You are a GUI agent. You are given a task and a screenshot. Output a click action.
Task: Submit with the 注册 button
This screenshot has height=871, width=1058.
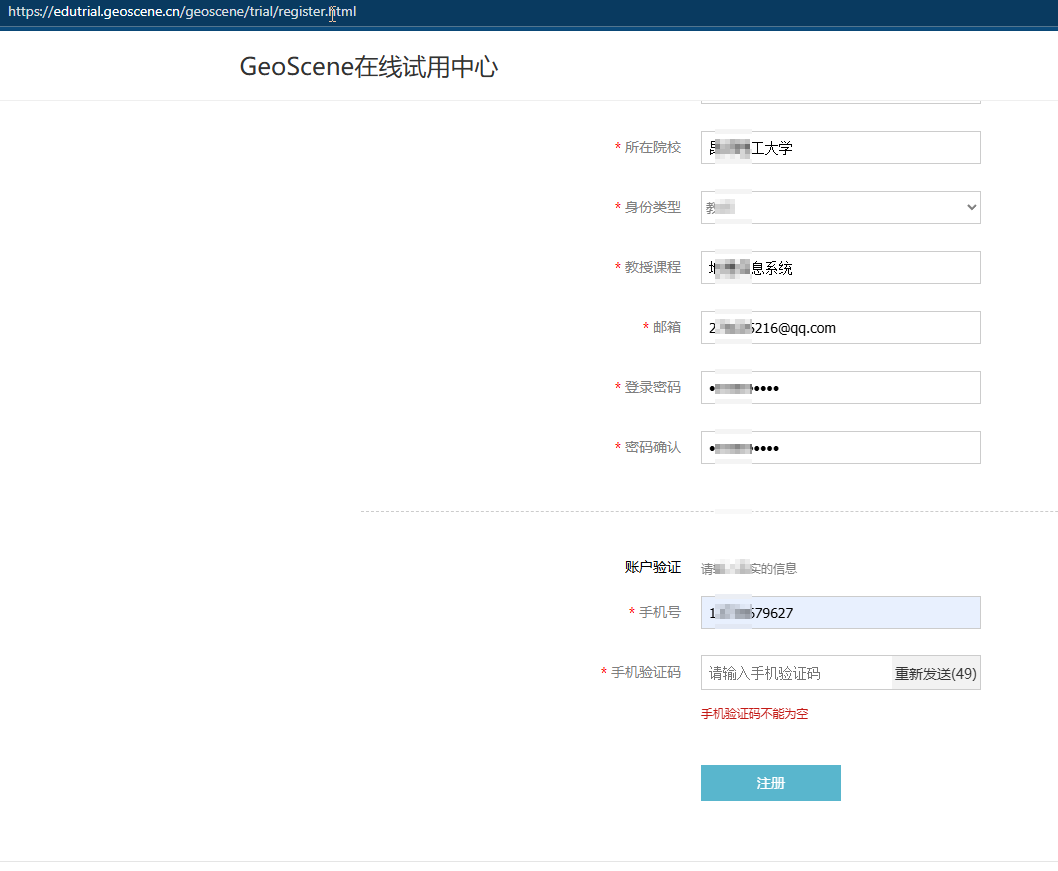(x=771, y=783)
